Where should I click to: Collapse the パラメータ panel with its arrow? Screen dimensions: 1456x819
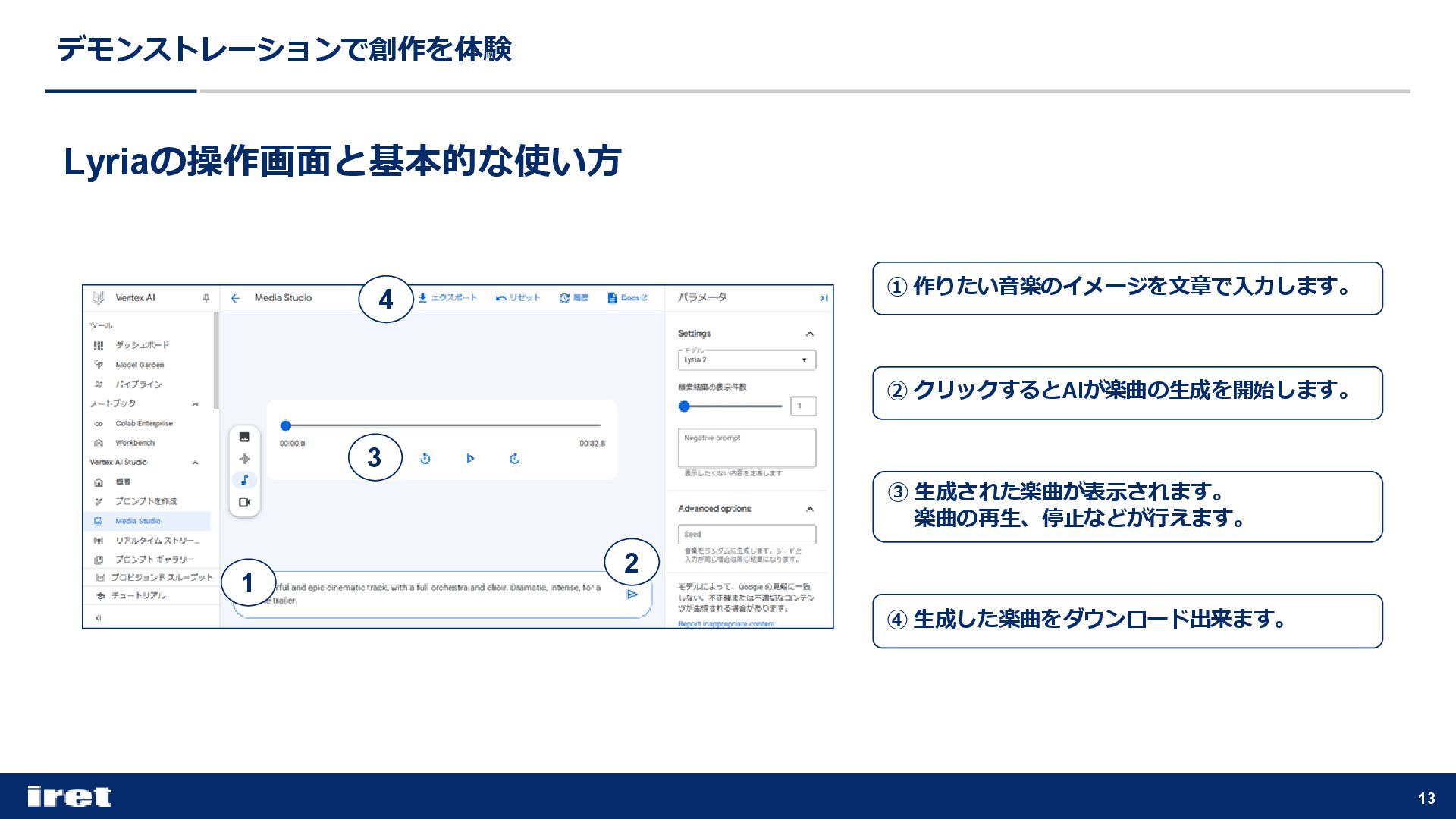(824, 298)
